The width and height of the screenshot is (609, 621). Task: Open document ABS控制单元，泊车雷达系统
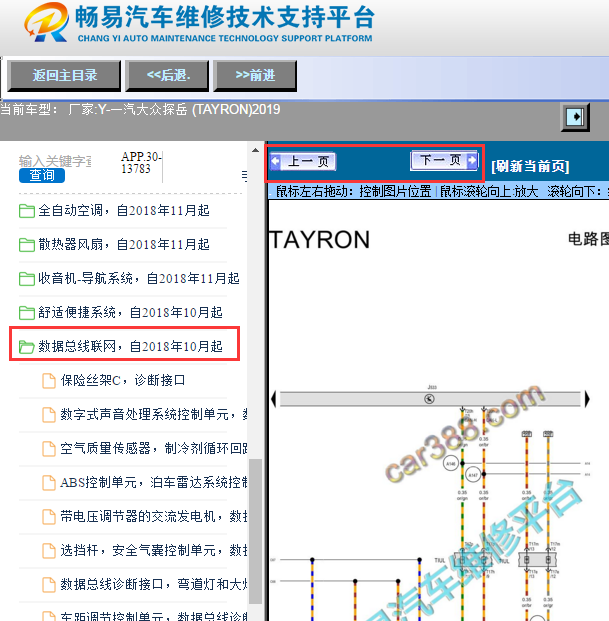tap(154, 482)
